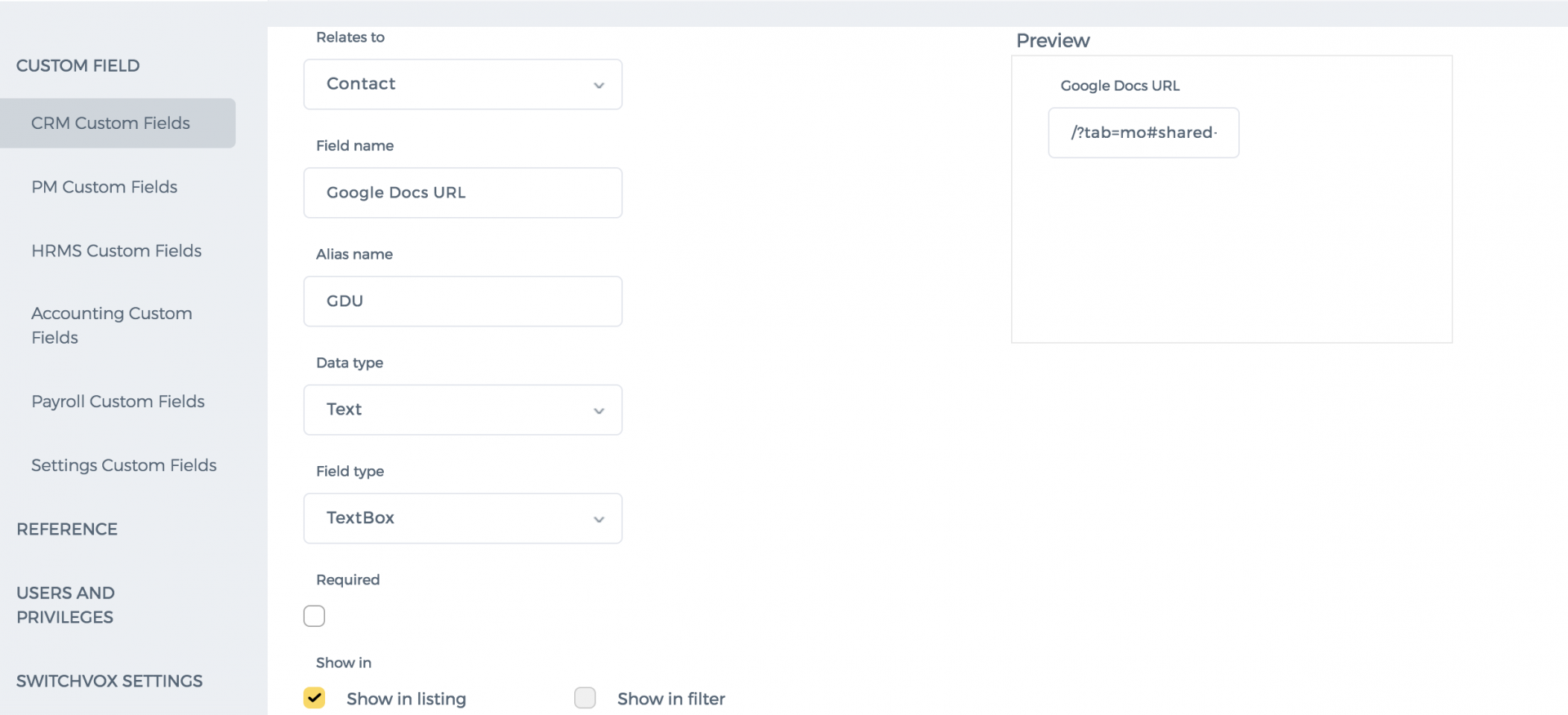
Task: Click the Alias name input with GDU
Action: pyautogui.click(x=463, y=301)
